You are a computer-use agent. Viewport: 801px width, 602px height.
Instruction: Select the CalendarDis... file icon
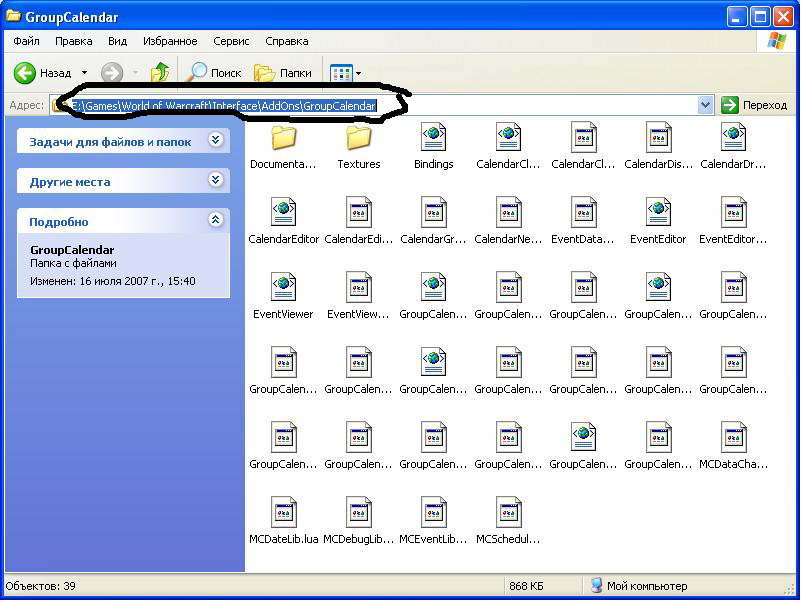click(x=658, y=137)
